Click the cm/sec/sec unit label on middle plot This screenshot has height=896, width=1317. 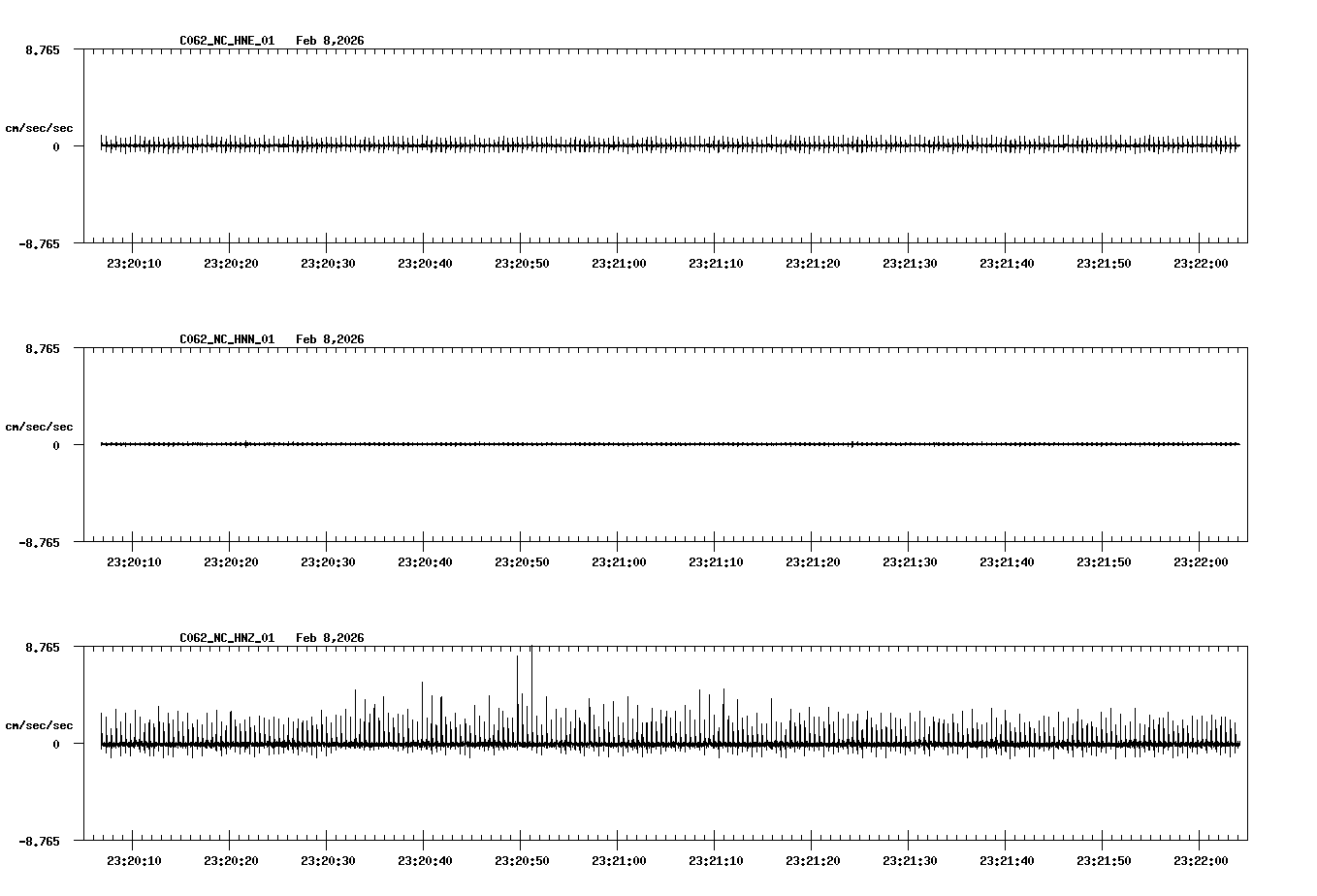pyautogui.click(x=40, y=426)
